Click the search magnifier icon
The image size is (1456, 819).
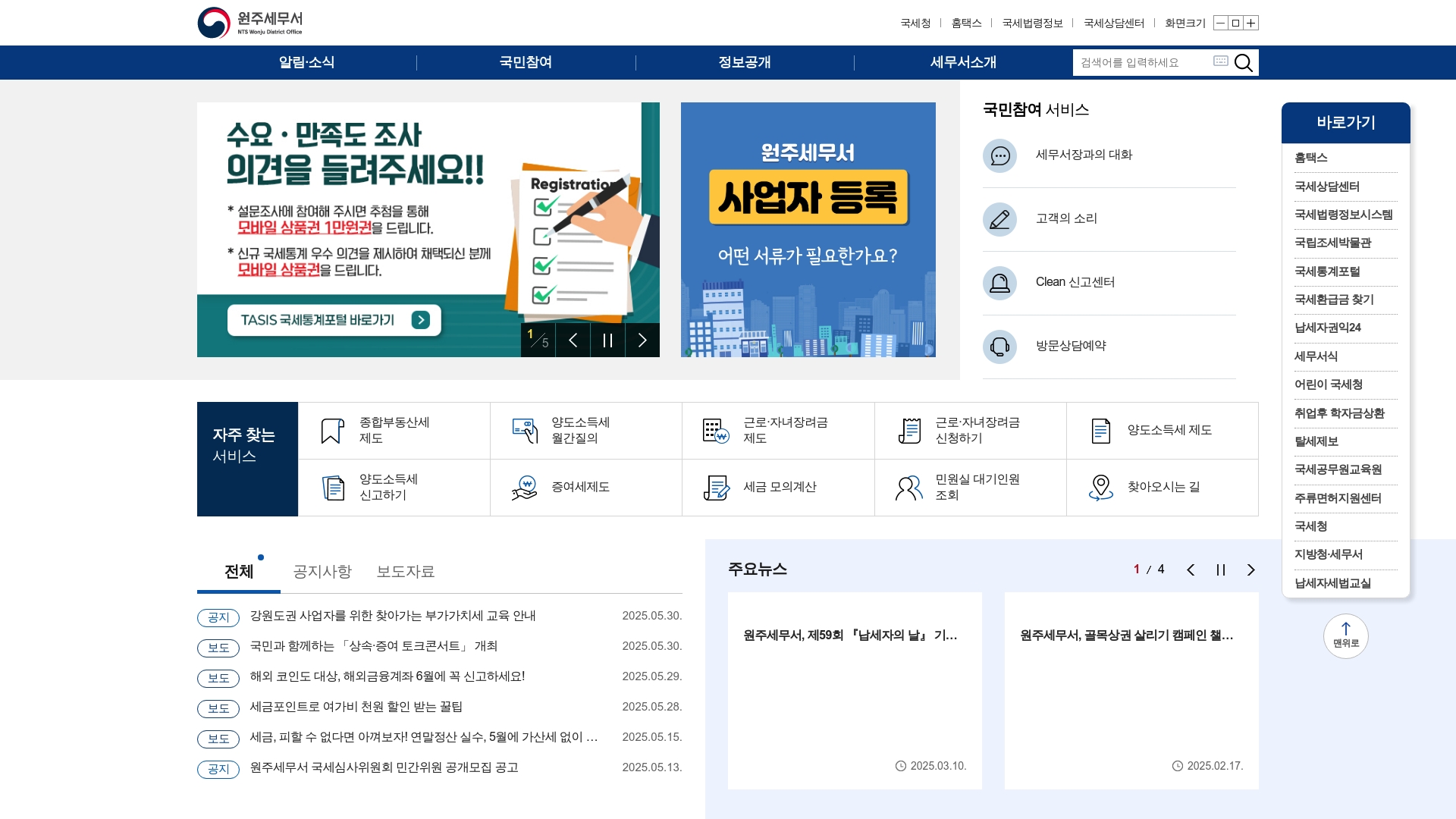tap(1244, 63)
